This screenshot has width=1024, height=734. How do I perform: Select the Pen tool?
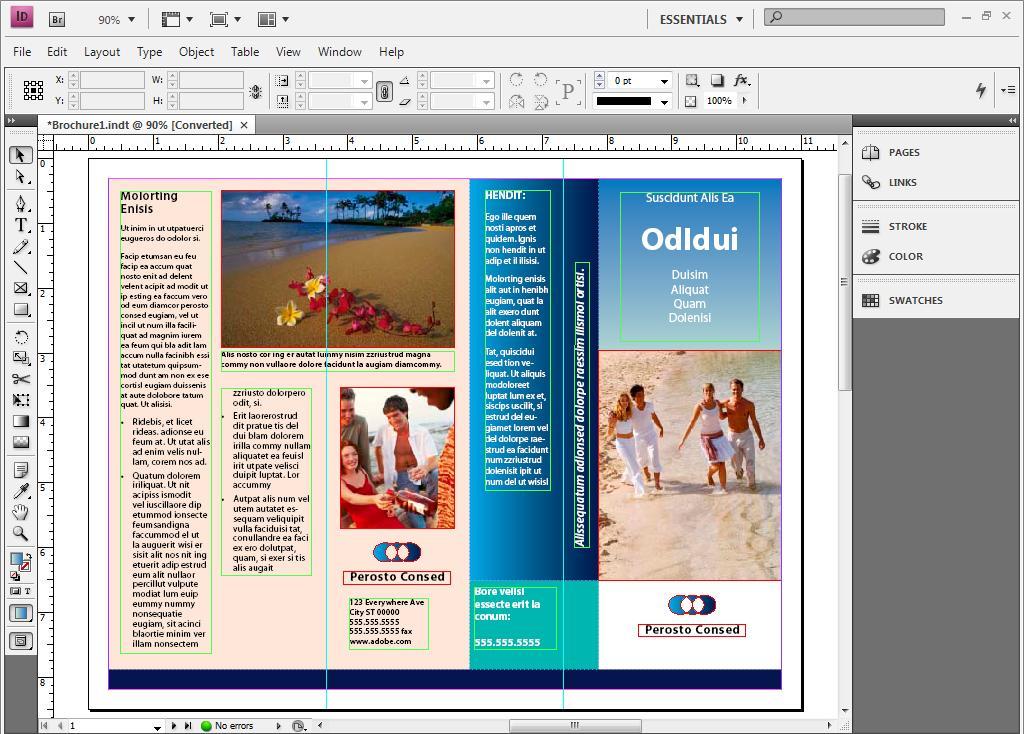pyautogui.click(x=19, y=203)
